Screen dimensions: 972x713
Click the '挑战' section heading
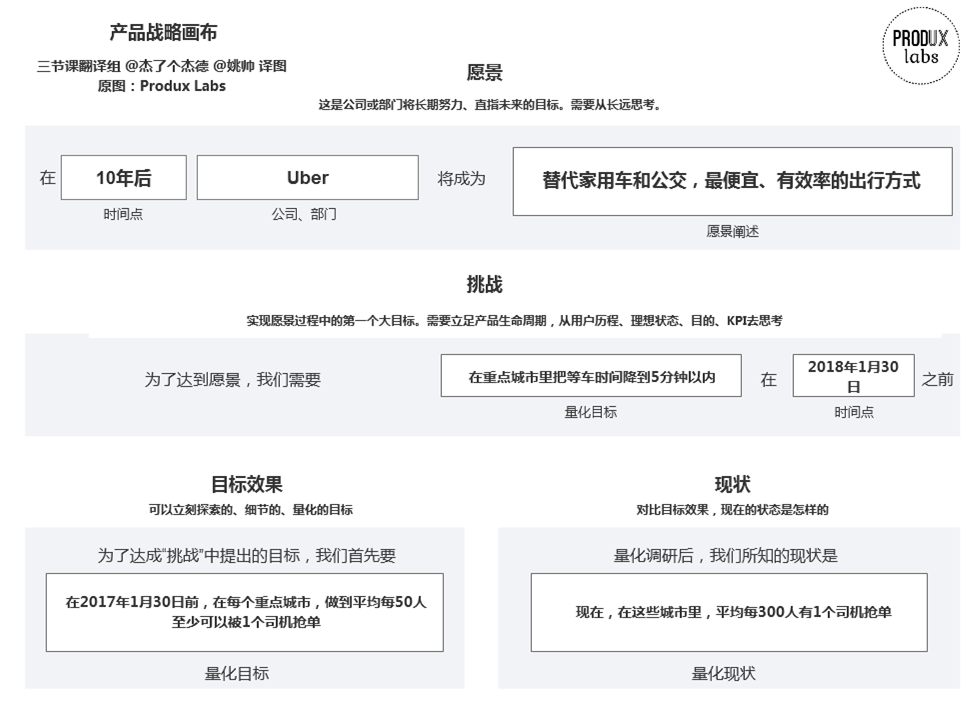click(x=484, y=284)
